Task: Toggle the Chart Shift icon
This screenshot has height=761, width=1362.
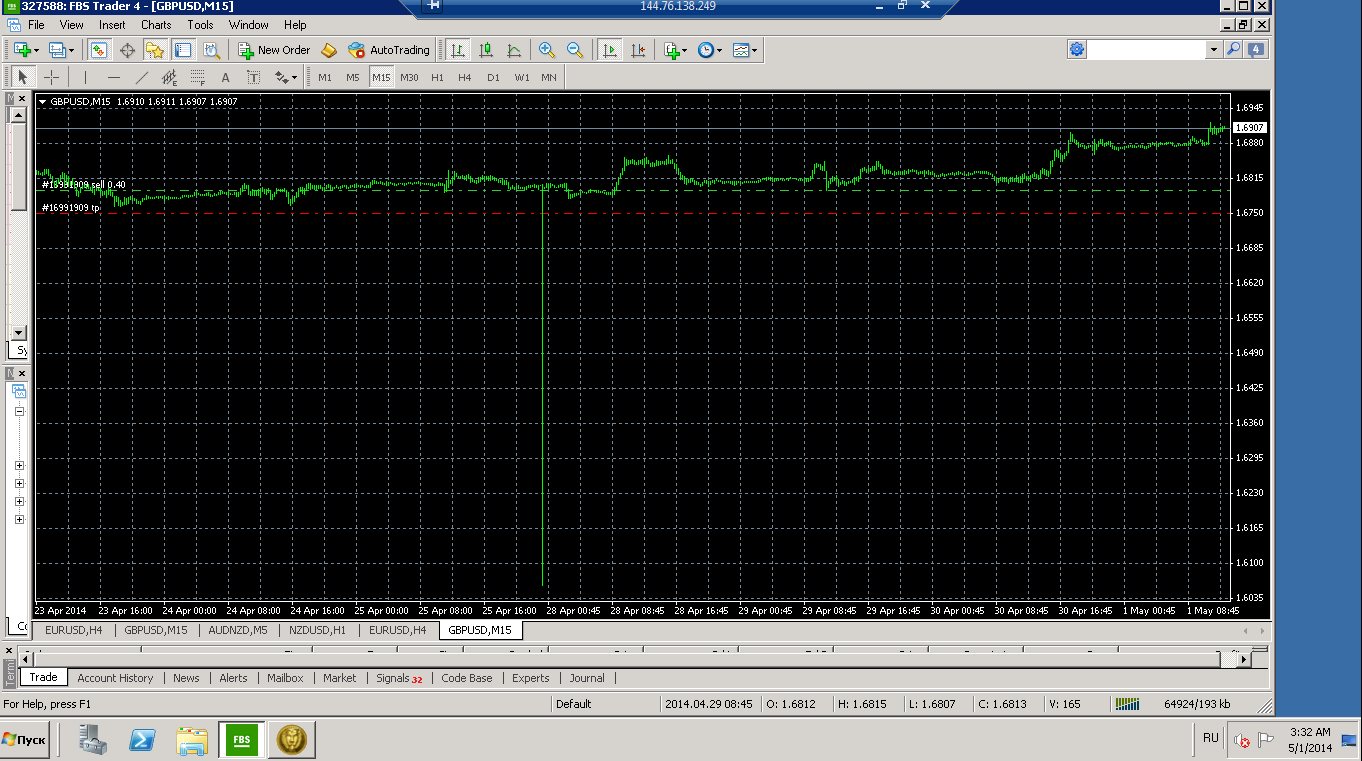Action: 638,49
